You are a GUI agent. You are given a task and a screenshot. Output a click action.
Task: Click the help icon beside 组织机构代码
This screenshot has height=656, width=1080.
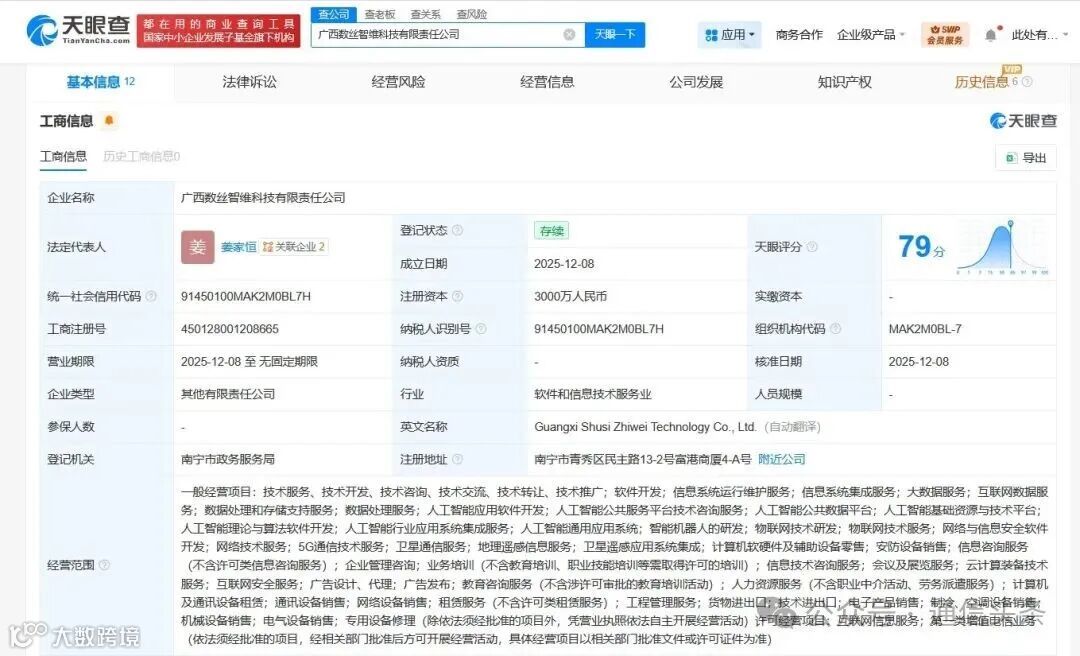(835, 329)
